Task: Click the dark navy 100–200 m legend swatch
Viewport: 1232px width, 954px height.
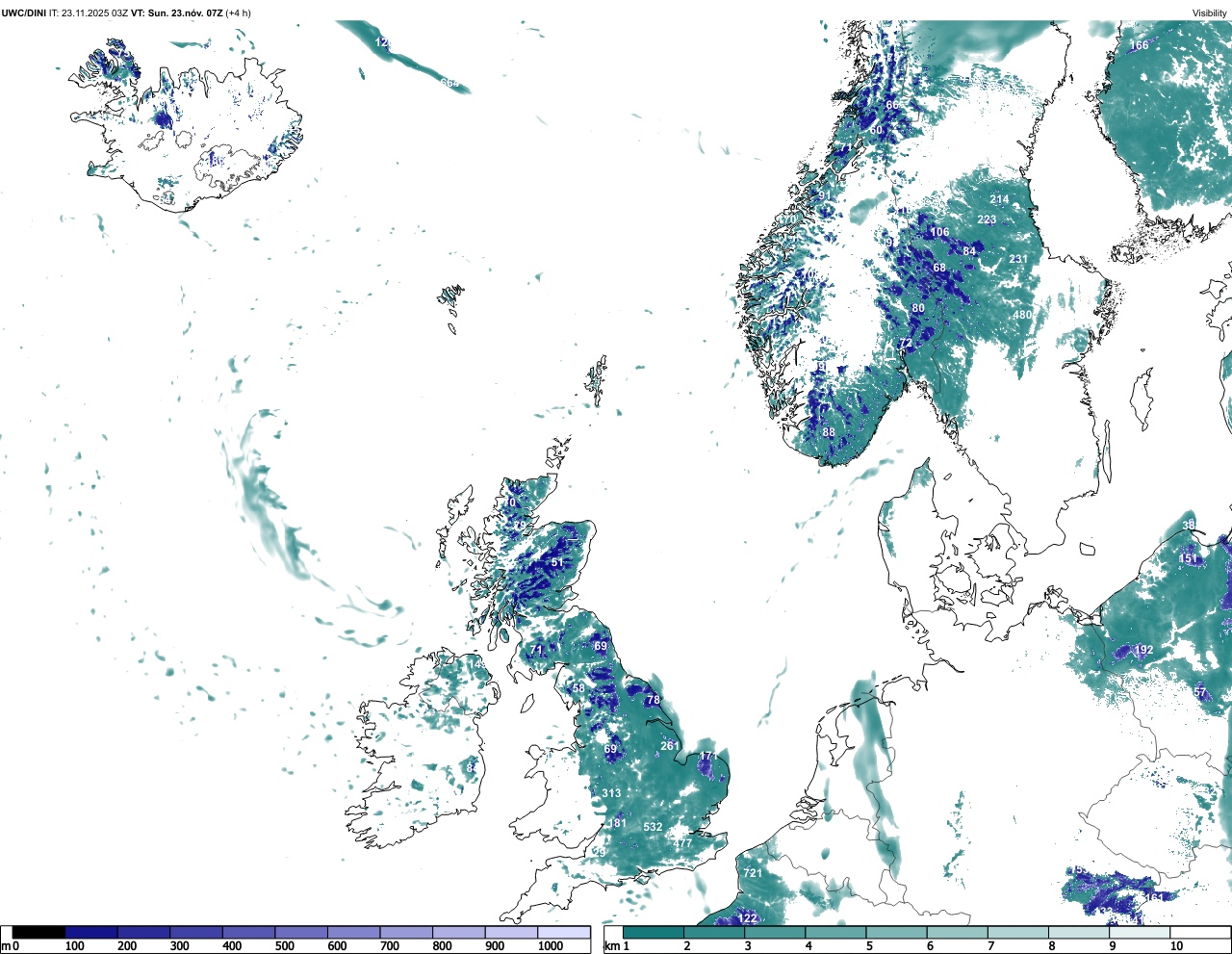Action: [91, 932]
